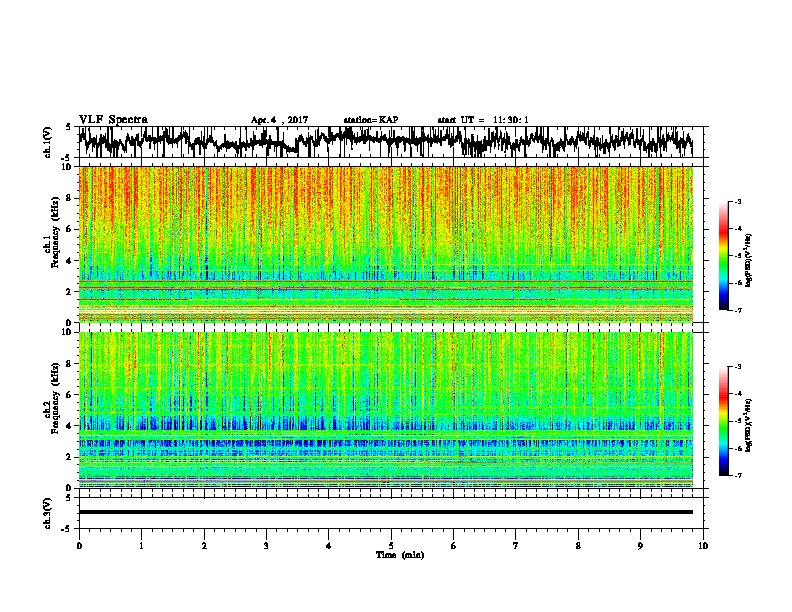Click the 'station=KAP' label
Viewport: 792px width, 612px height.
pos(371,120)
